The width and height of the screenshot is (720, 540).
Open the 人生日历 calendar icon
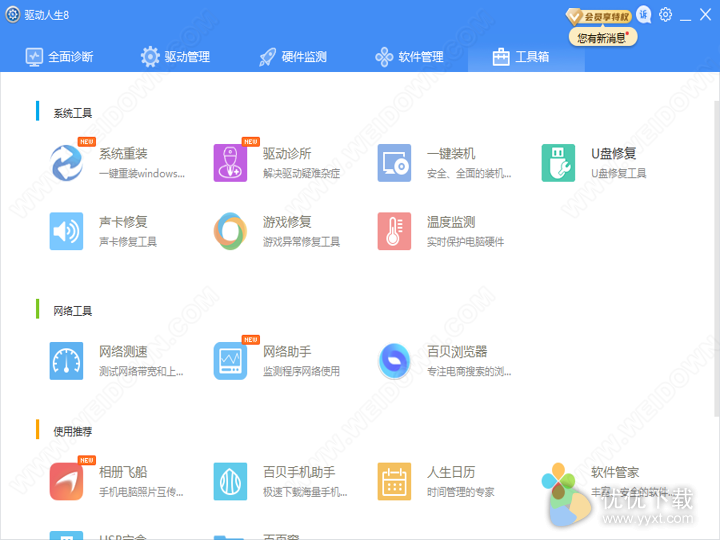[394, 481]
